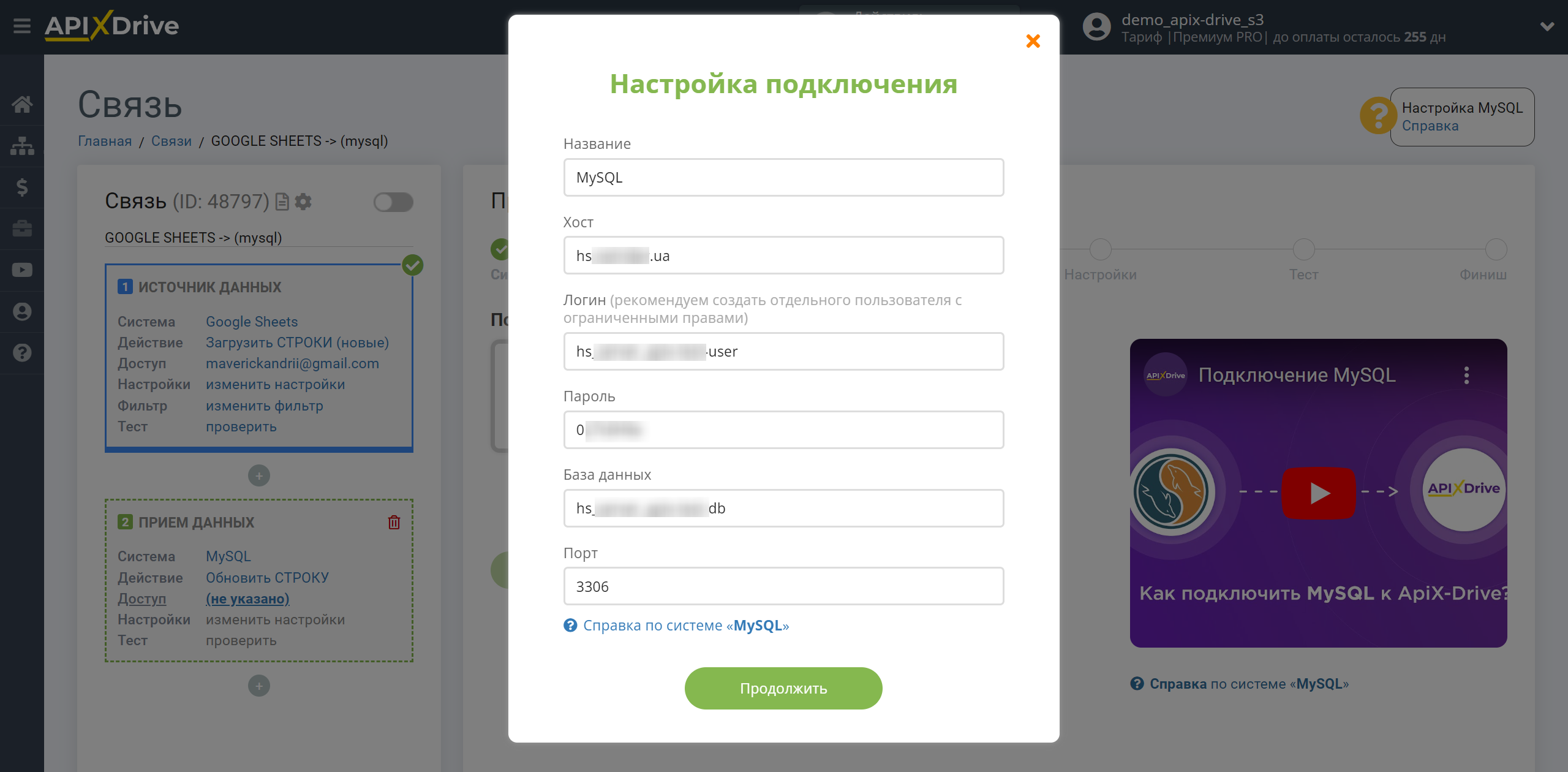Image resolution: width=1568 pixels, height=772 pixels.
Task: Delete the data receiver block trash icon
Action: click(394, 522)
